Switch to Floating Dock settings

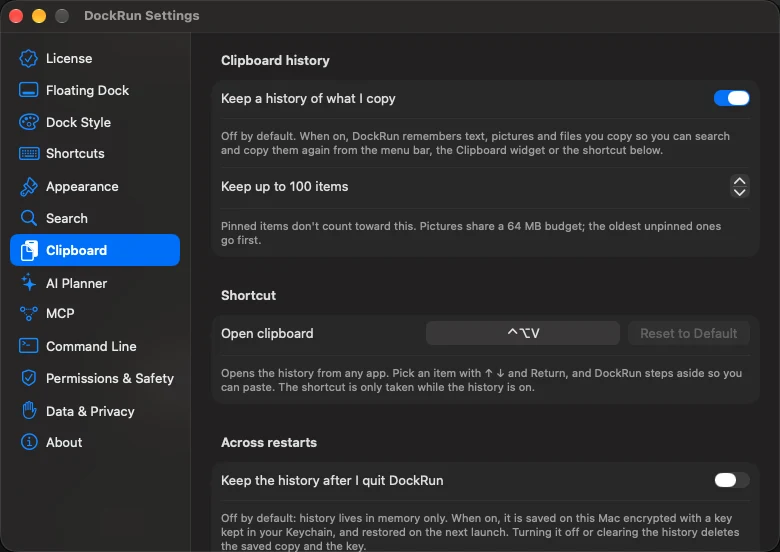tap(88, 91)
